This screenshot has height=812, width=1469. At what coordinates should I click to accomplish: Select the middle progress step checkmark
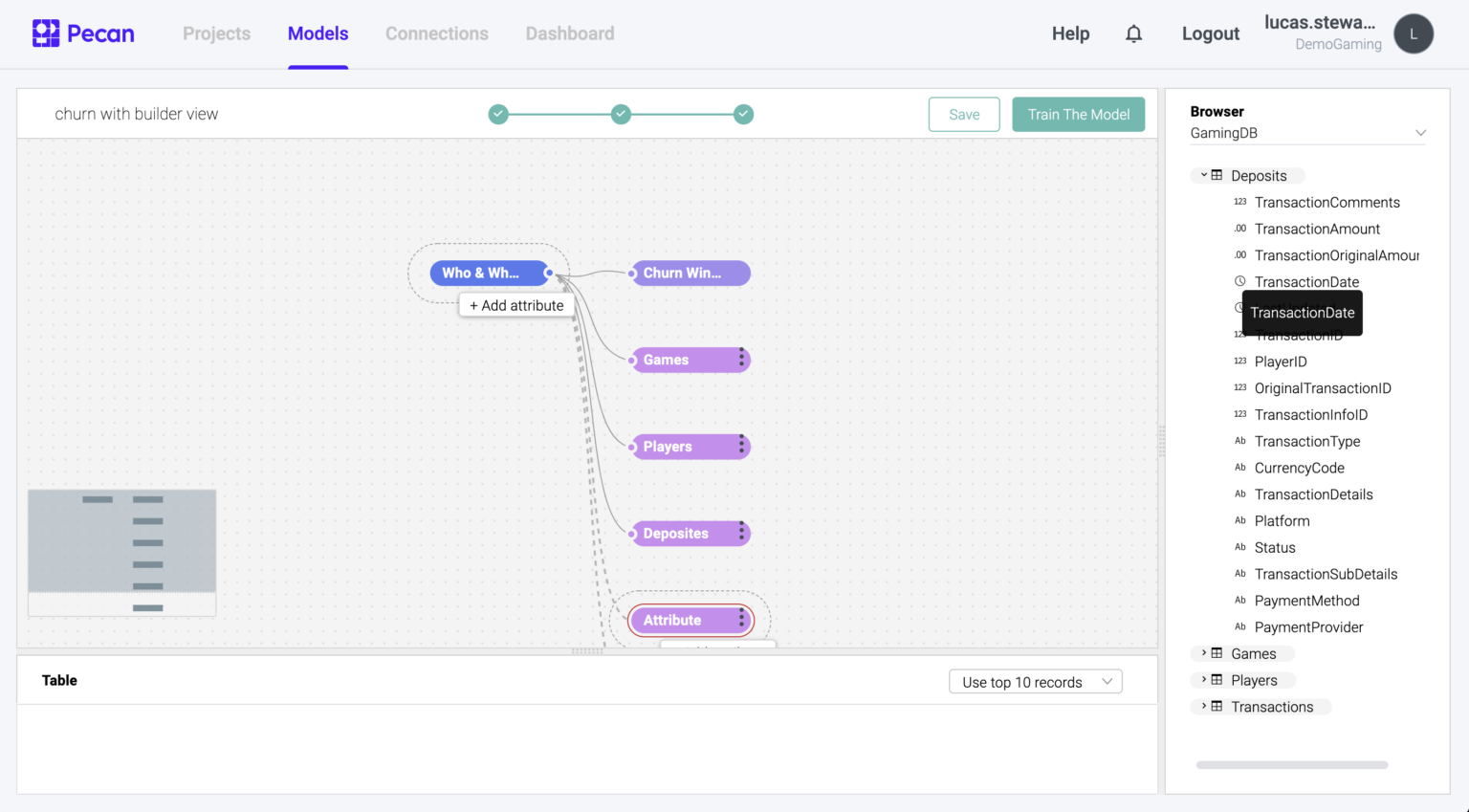coord(621,115)
